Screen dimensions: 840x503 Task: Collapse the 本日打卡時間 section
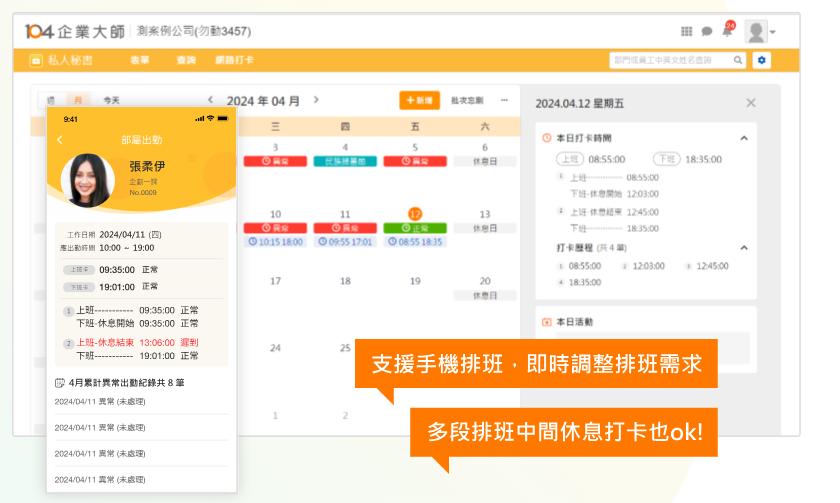(x=744, y=138)
